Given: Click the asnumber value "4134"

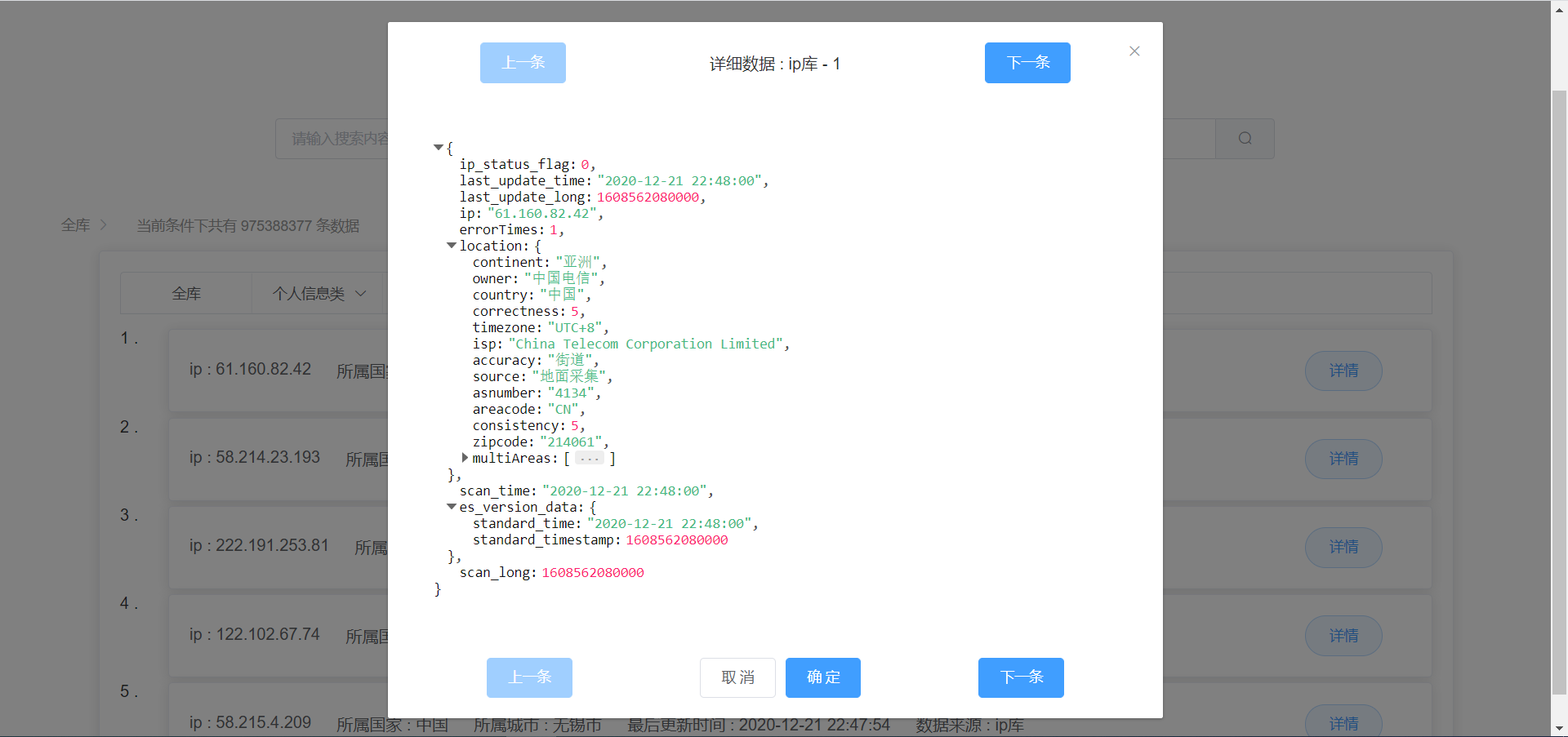Looking at the screenshot, I should point(571,393).
